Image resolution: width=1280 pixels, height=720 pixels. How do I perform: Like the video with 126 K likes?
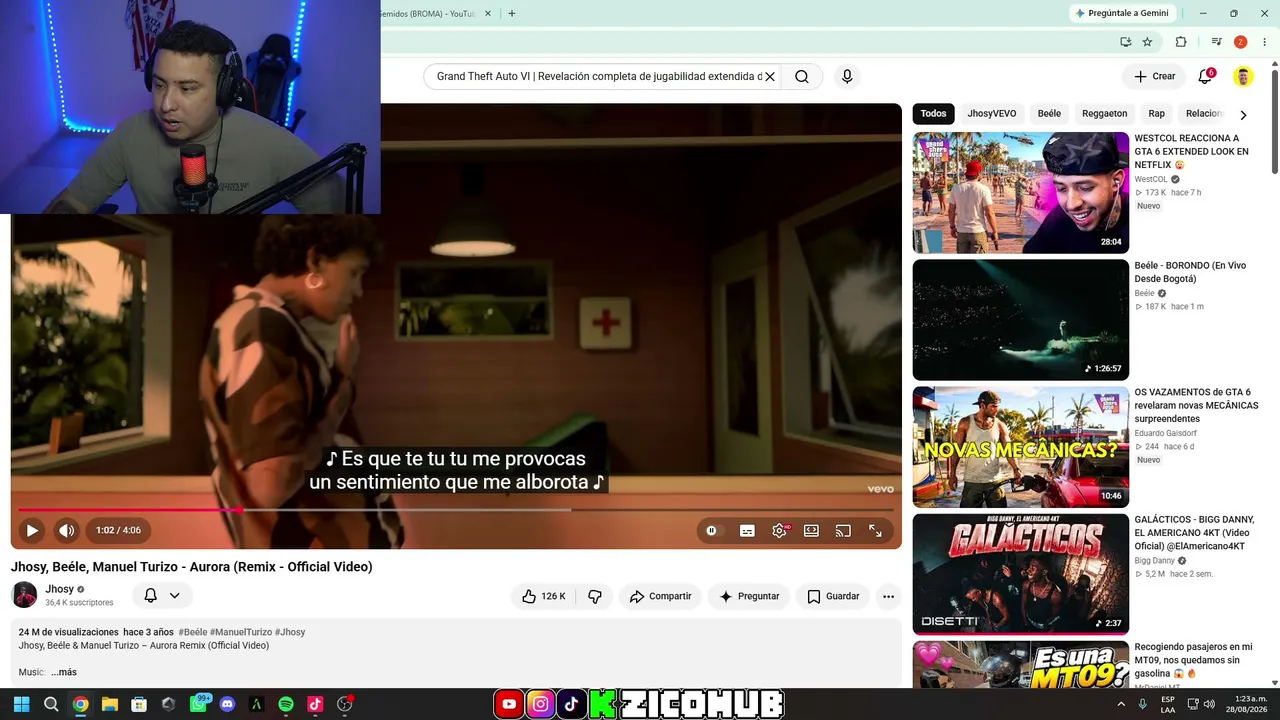pos(543,596)
